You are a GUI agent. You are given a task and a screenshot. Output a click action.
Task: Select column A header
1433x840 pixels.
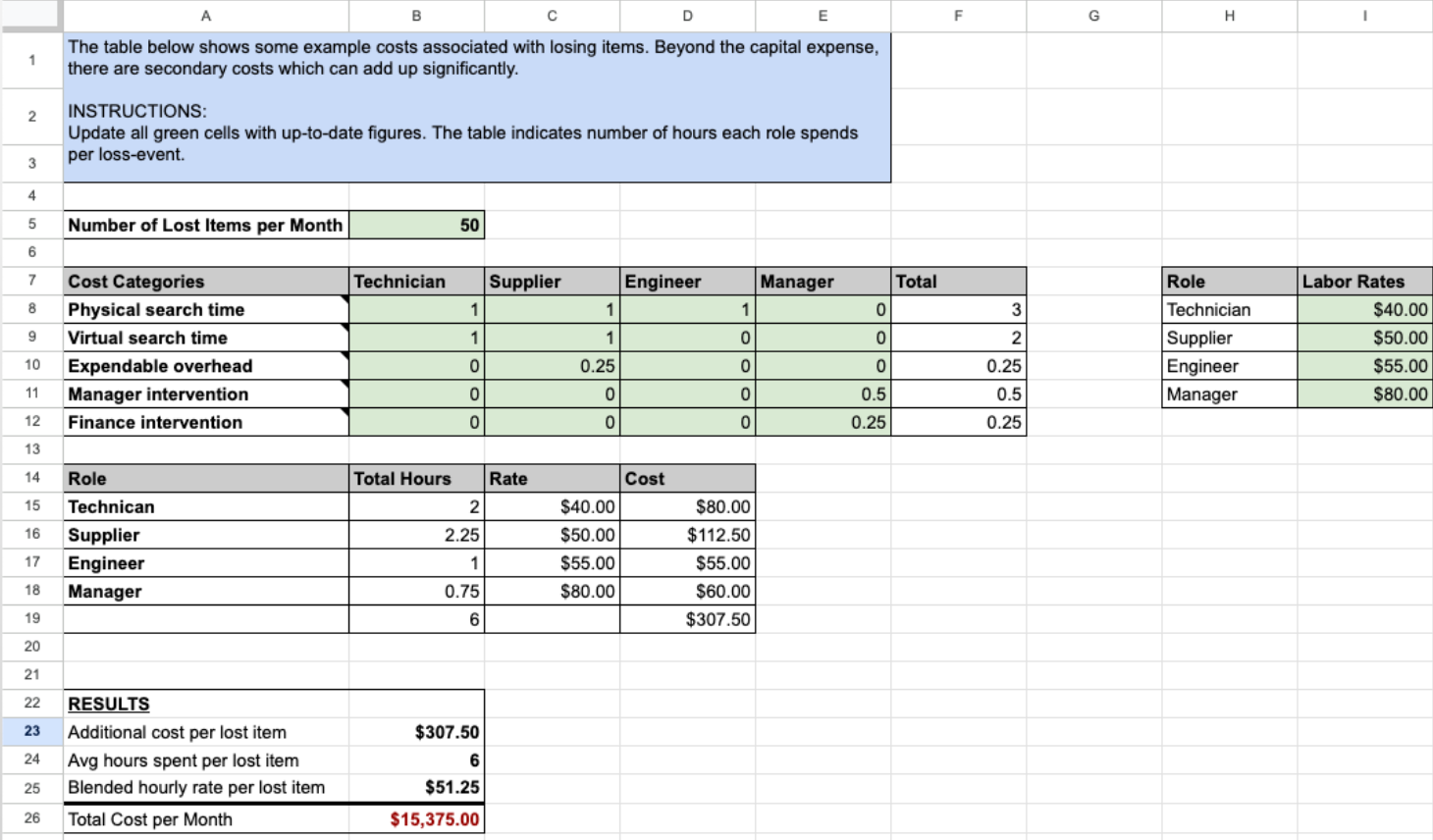coord(205,16)
